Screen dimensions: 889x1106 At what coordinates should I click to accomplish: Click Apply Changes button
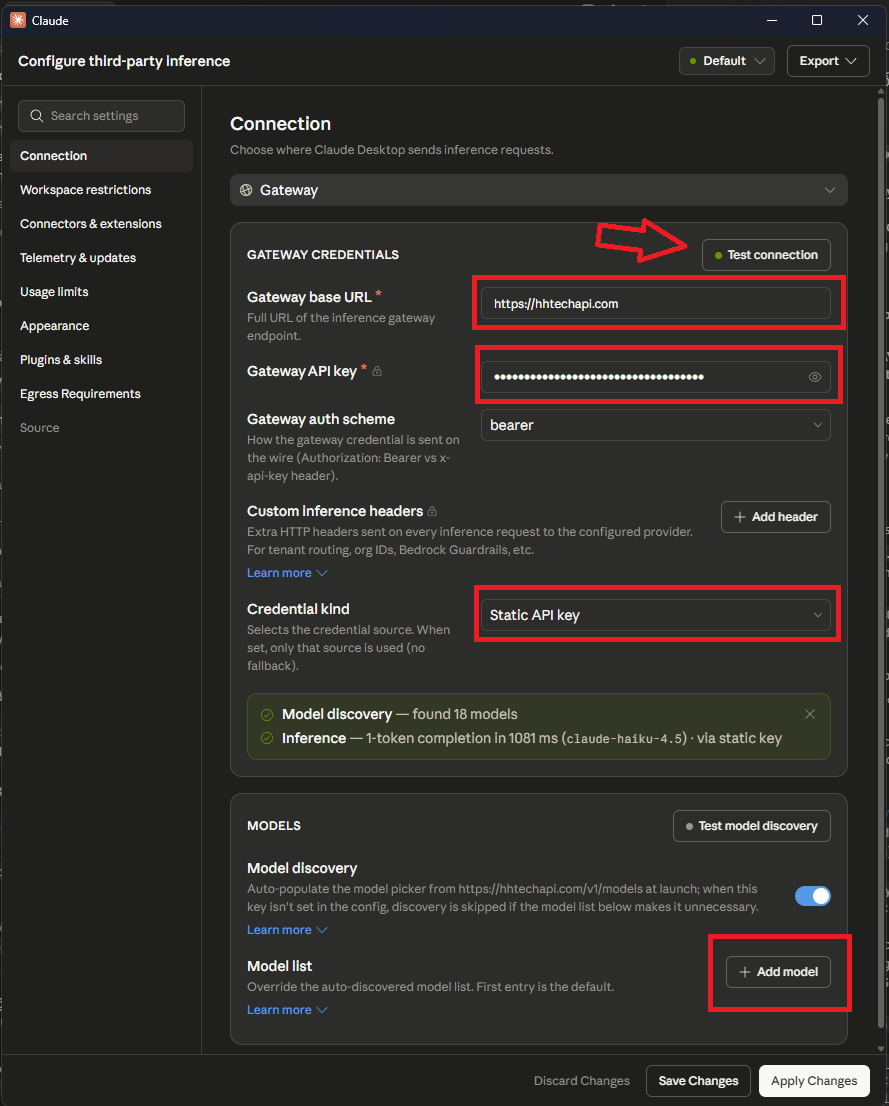(x=814, y=1081)
